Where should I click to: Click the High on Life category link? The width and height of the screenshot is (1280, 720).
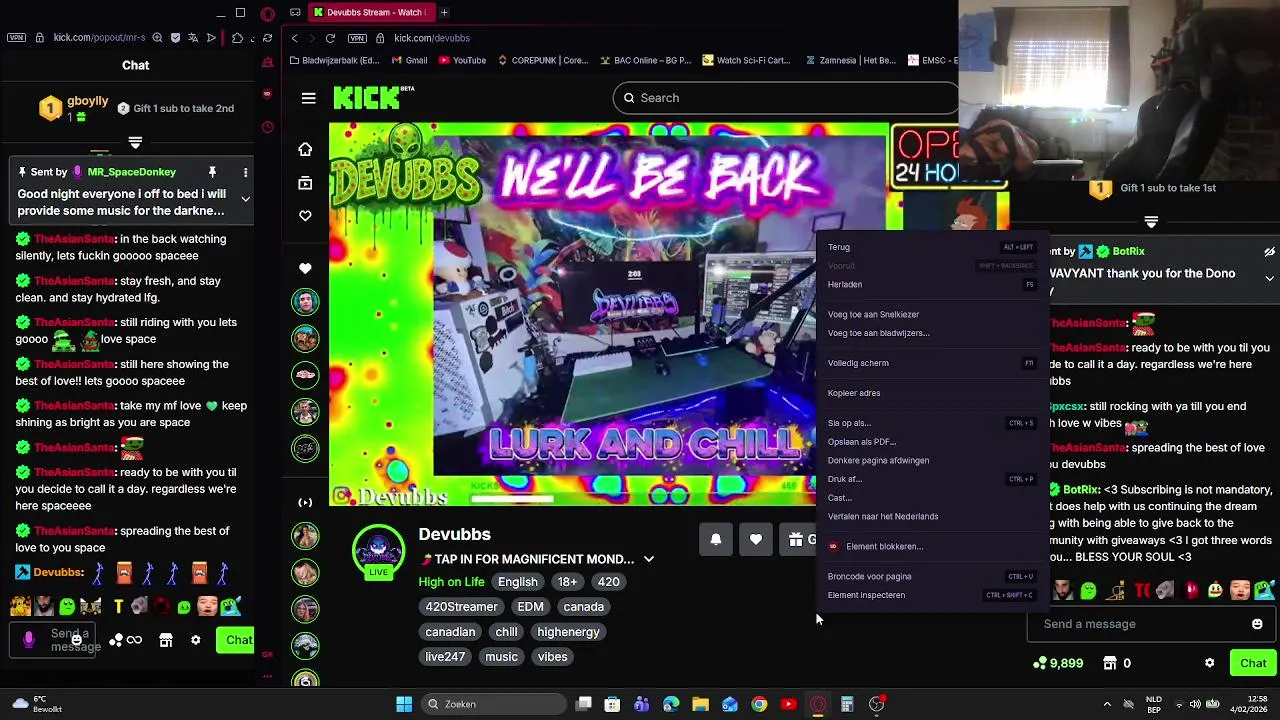(451, 582)
